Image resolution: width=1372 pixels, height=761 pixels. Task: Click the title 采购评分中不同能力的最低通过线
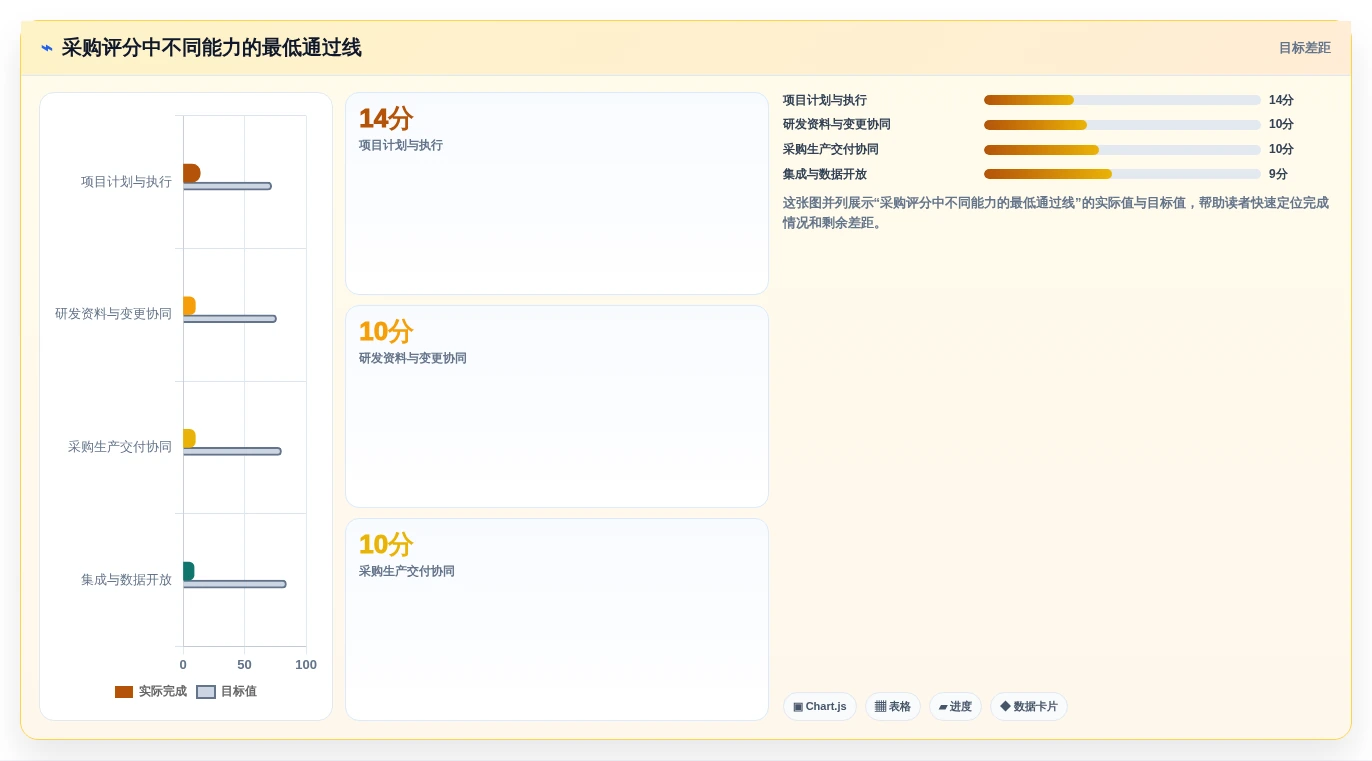(211, 48)
